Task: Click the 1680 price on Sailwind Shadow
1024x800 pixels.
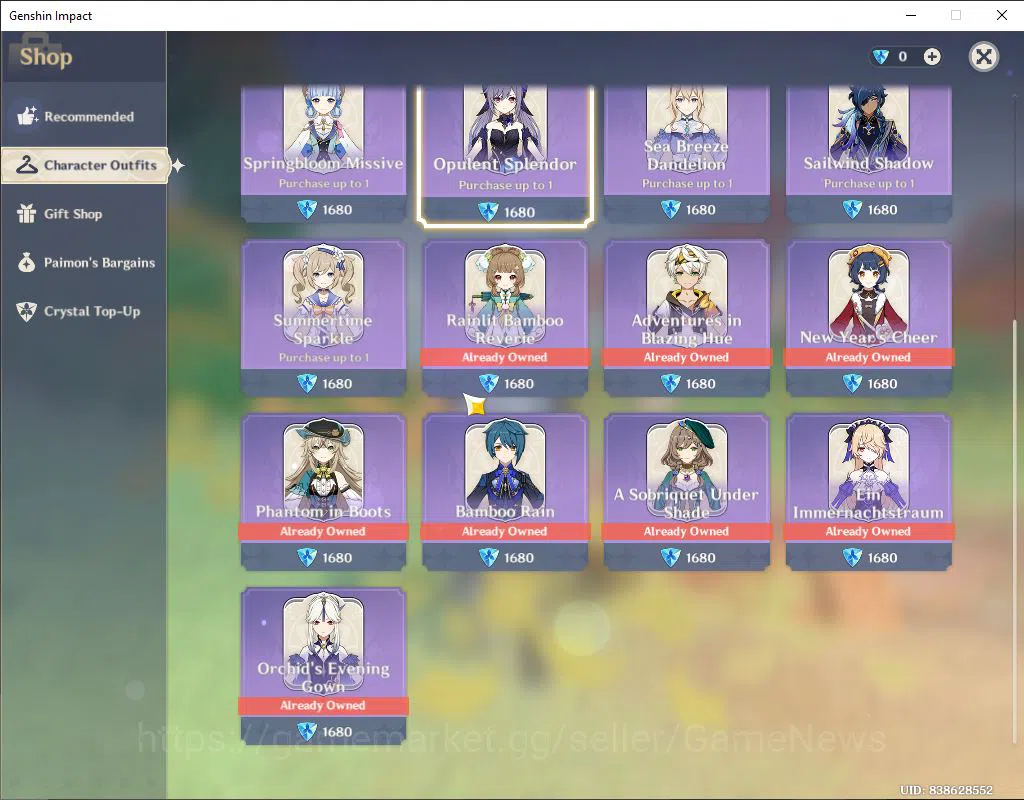Action: pos(882,210)
